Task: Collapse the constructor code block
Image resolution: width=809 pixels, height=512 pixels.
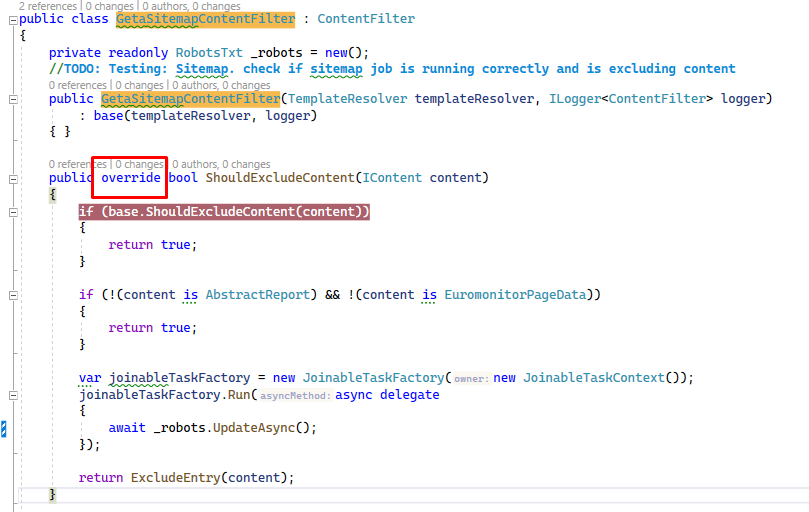Action: [11, 99]
